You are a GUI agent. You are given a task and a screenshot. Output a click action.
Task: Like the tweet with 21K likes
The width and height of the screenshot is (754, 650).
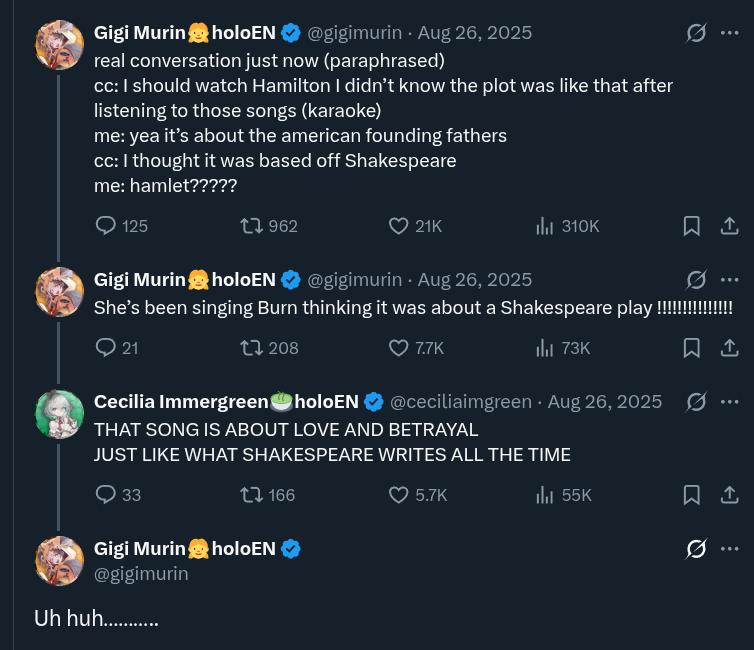pyautogui.click(x=399, y=226)
